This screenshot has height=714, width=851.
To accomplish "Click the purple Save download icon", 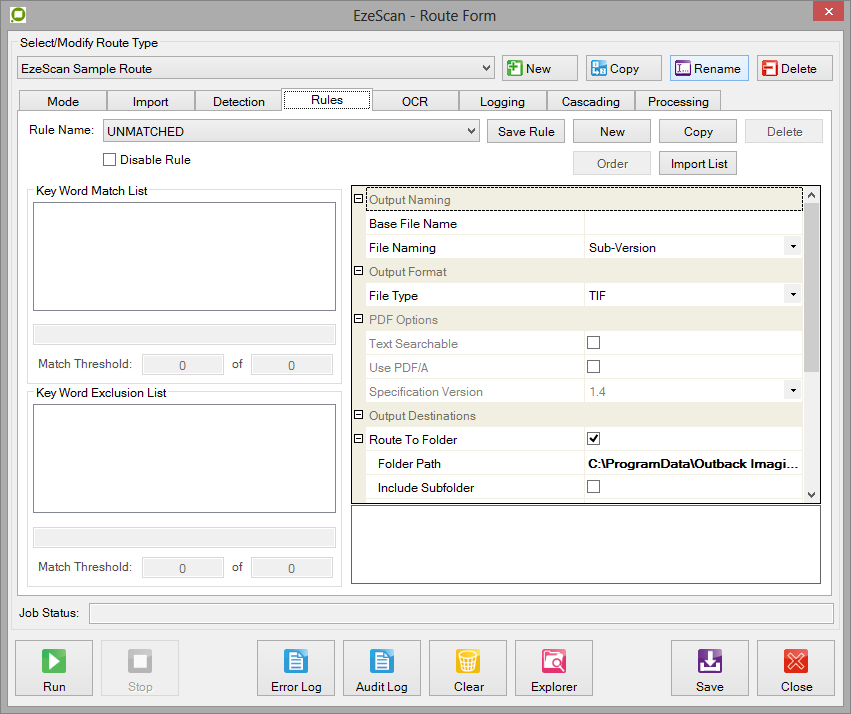I will 709,661.
